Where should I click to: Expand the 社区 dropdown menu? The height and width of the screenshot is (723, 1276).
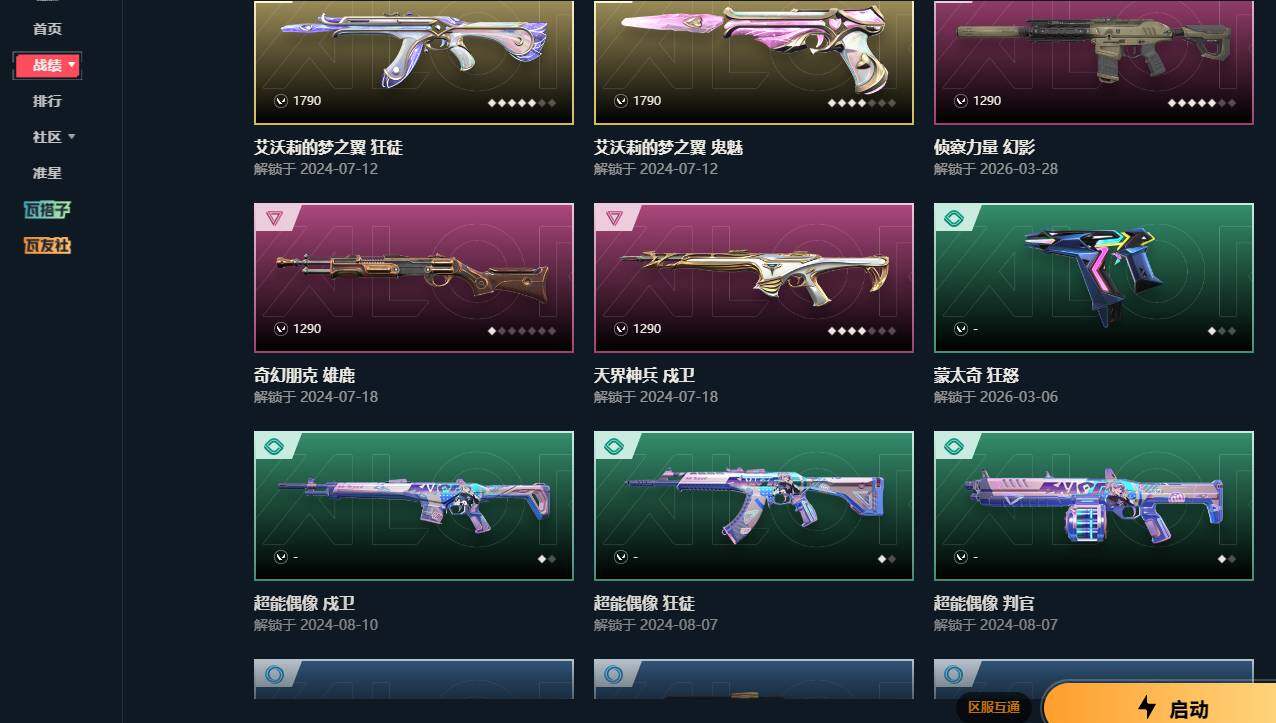coord(54,137)
